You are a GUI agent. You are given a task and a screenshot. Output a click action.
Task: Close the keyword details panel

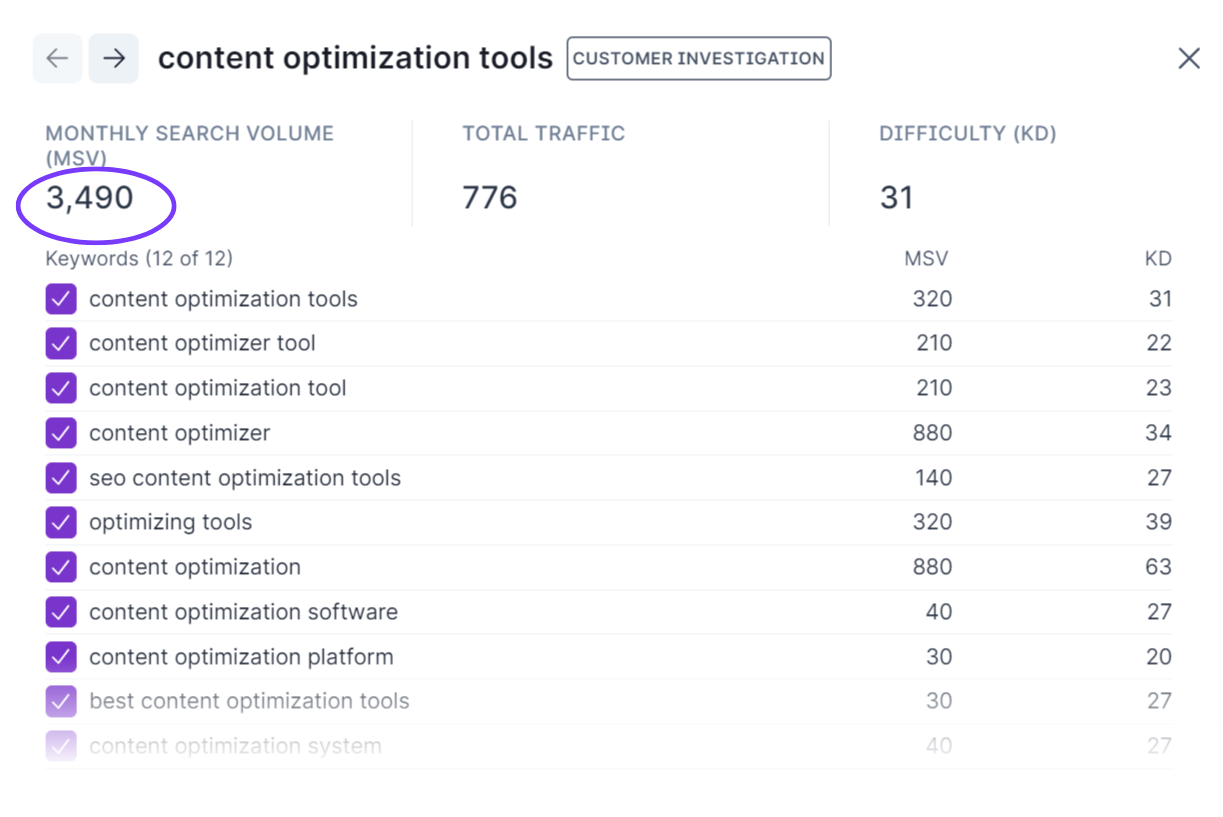pyautogui.click(x=1188, y=59)
